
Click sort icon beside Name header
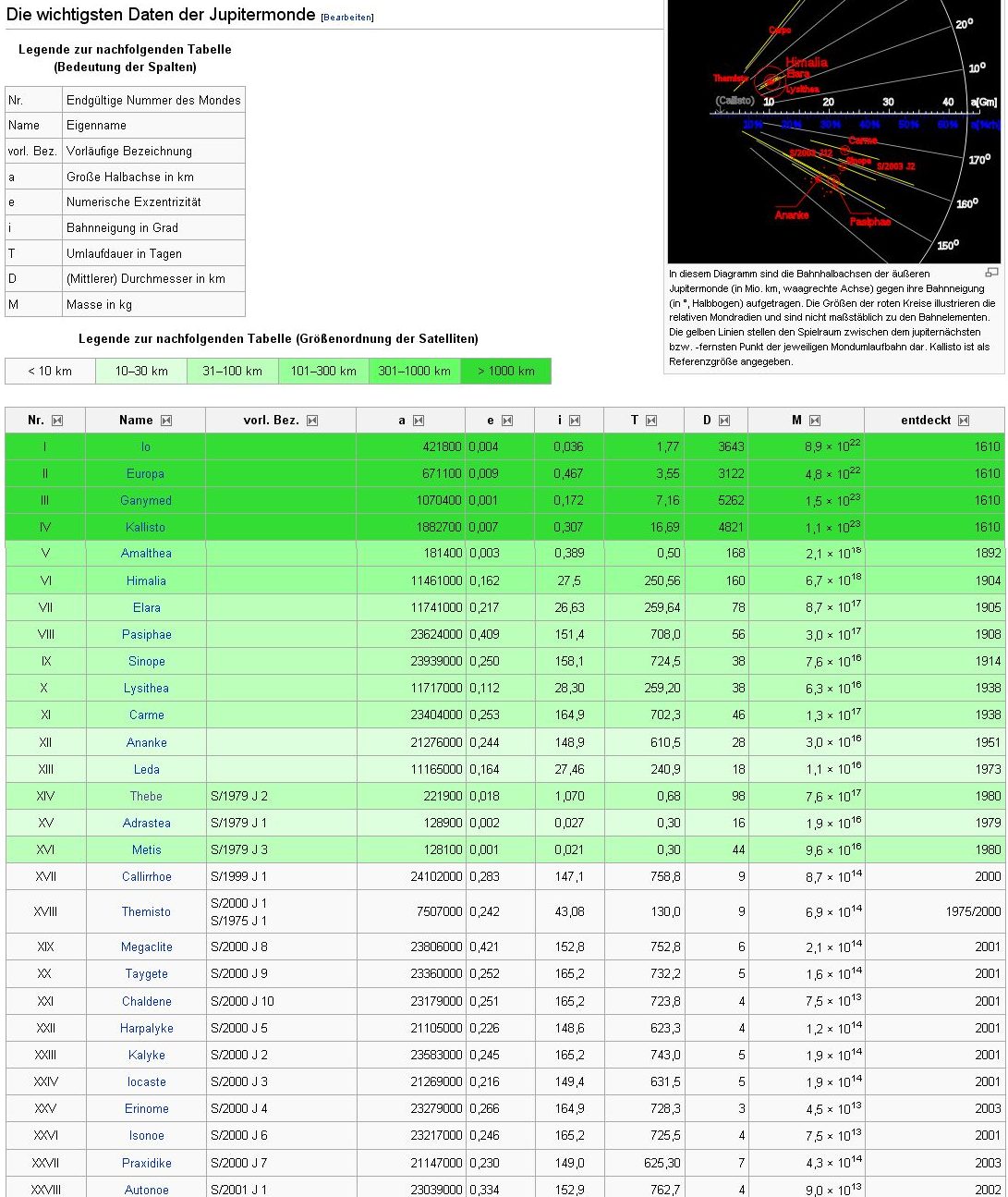166,421
